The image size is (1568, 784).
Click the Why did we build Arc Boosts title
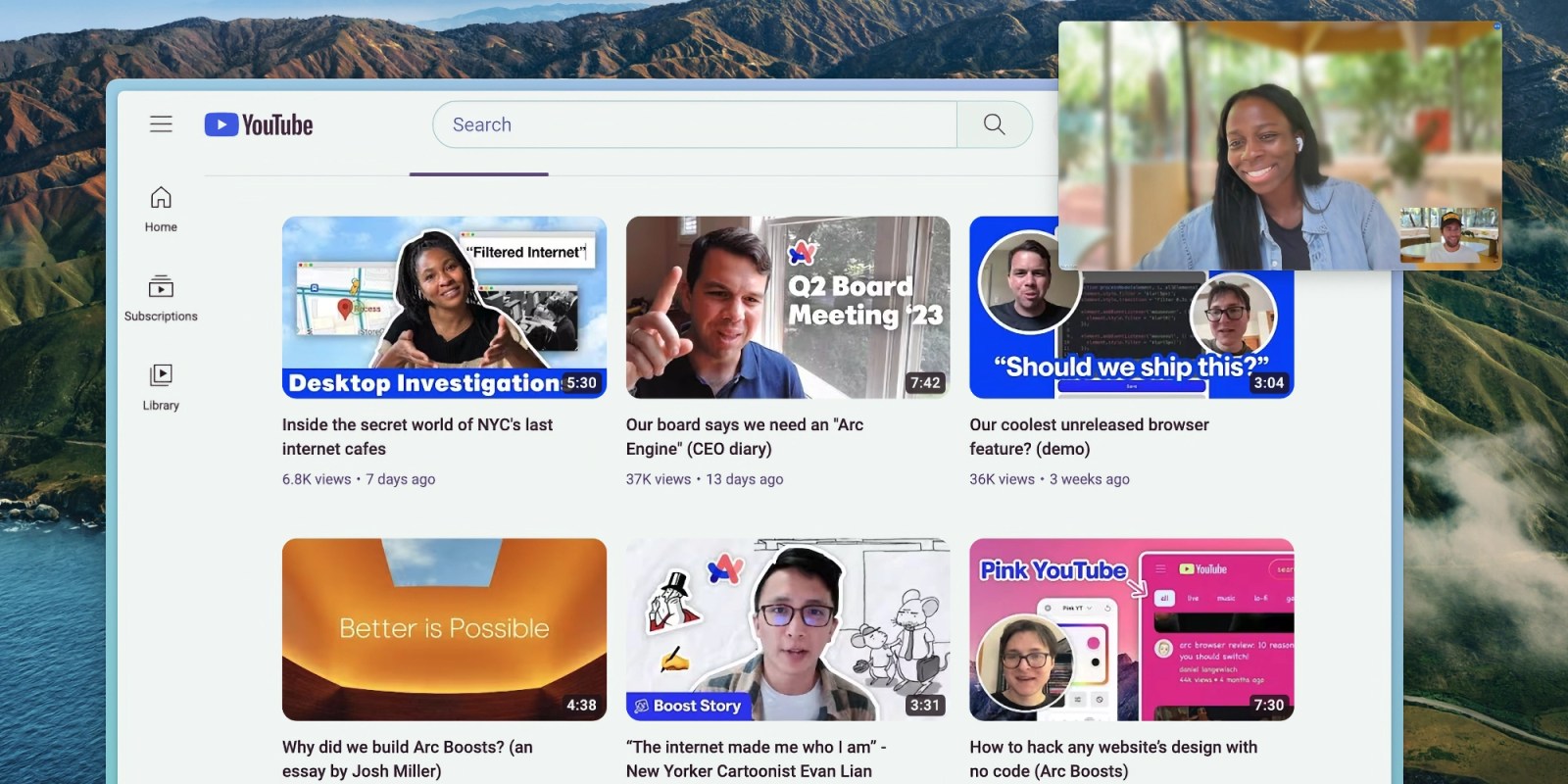(x=408, y=759)
